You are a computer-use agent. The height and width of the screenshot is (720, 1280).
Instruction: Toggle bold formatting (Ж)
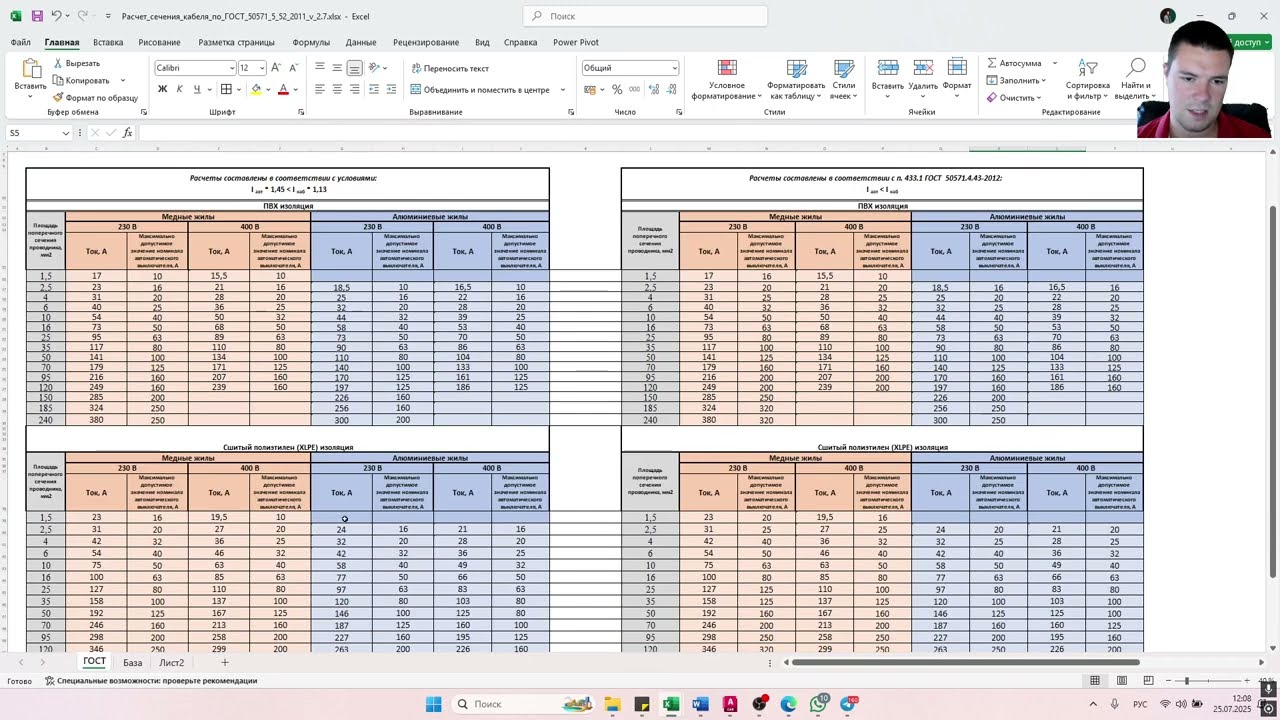click(x=162, y=89)
